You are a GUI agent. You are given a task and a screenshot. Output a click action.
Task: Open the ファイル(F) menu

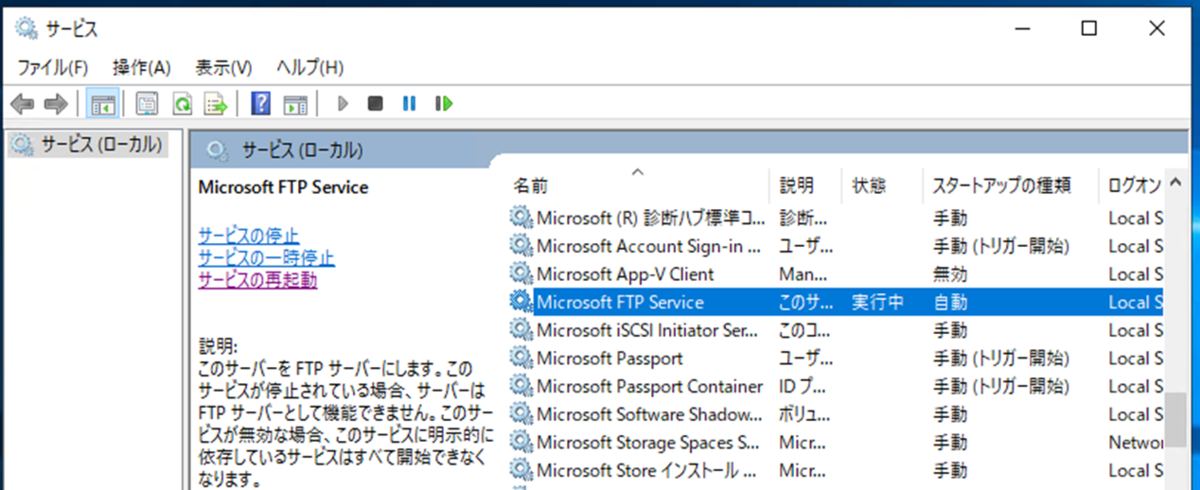pyautogui.click(x=53, y=68)
